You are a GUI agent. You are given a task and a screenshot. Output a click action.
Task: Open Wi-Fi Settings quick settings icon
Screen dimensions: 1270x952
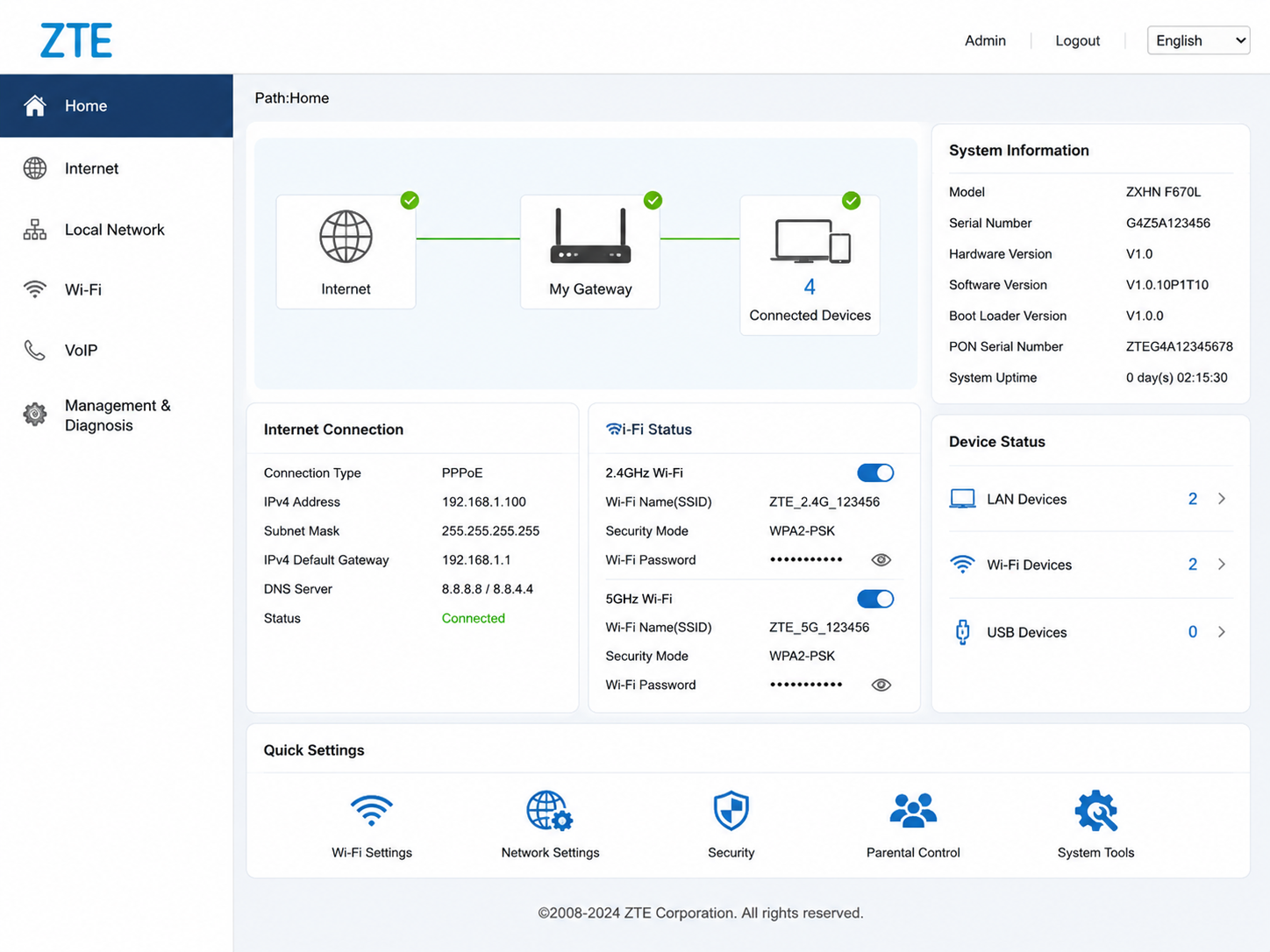[372, 810]
